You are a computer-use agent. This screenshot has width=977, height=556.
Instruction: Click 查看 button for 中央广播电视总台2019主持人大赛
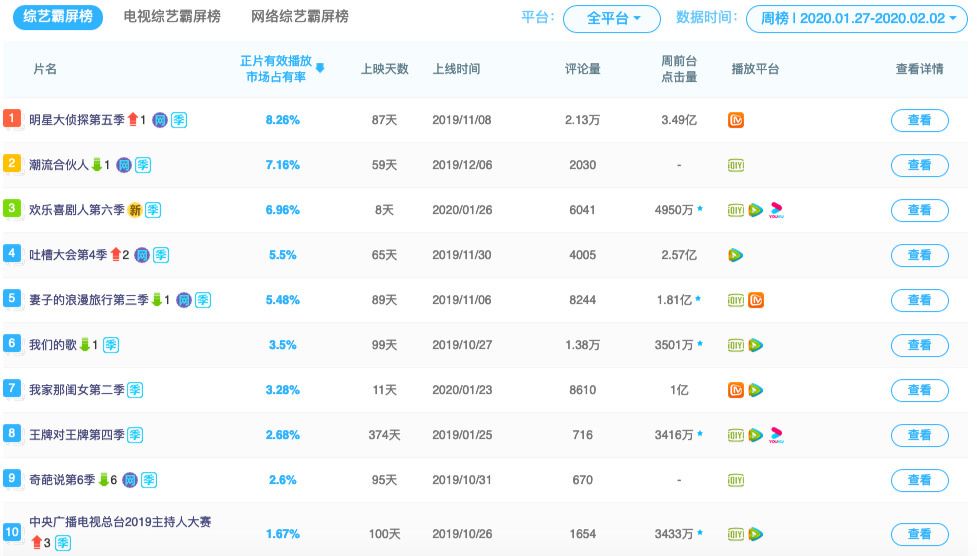pyautogui.click(x=920, y=534)
